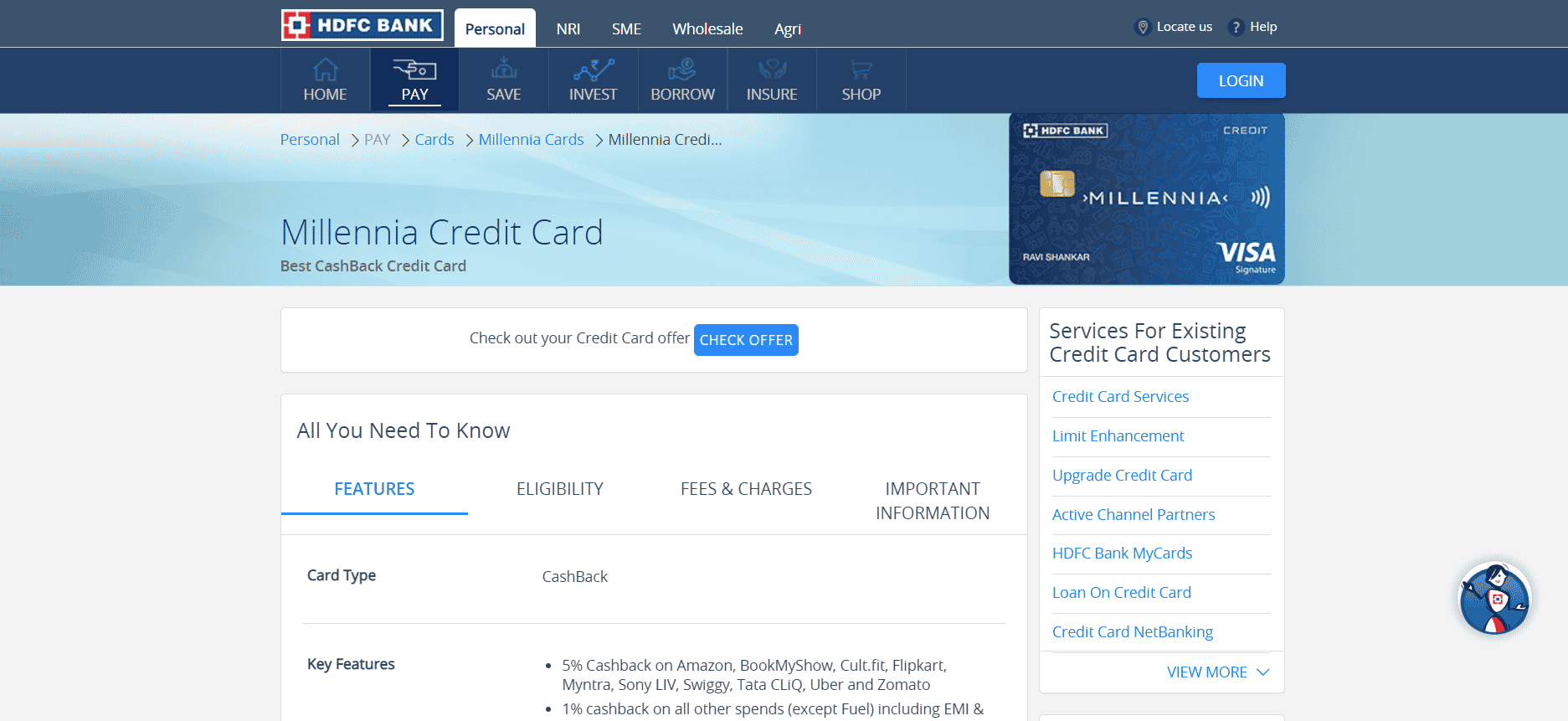The width and height of the screenshot is (1568, 721).
Task: Open the Limit Enhancement link
Action: coord(1118,436)
